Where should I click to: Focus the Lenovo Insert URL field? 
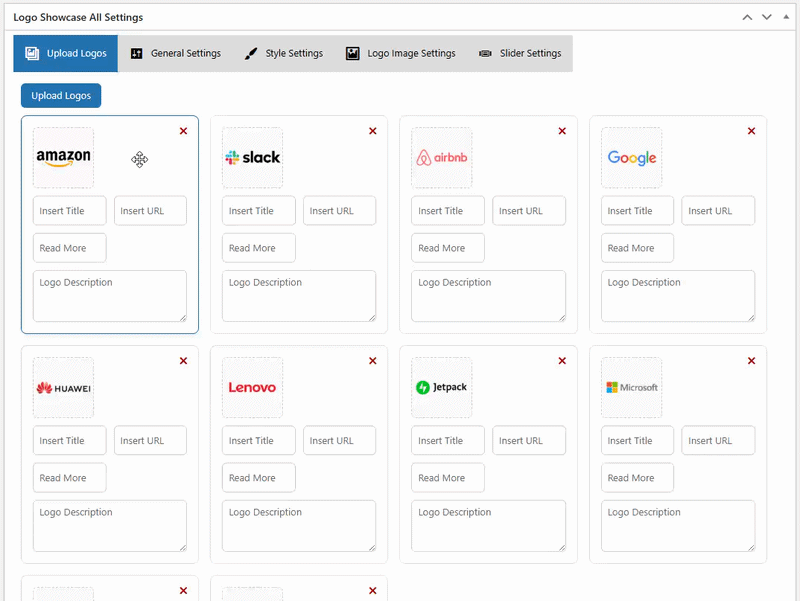coord(339,440)
